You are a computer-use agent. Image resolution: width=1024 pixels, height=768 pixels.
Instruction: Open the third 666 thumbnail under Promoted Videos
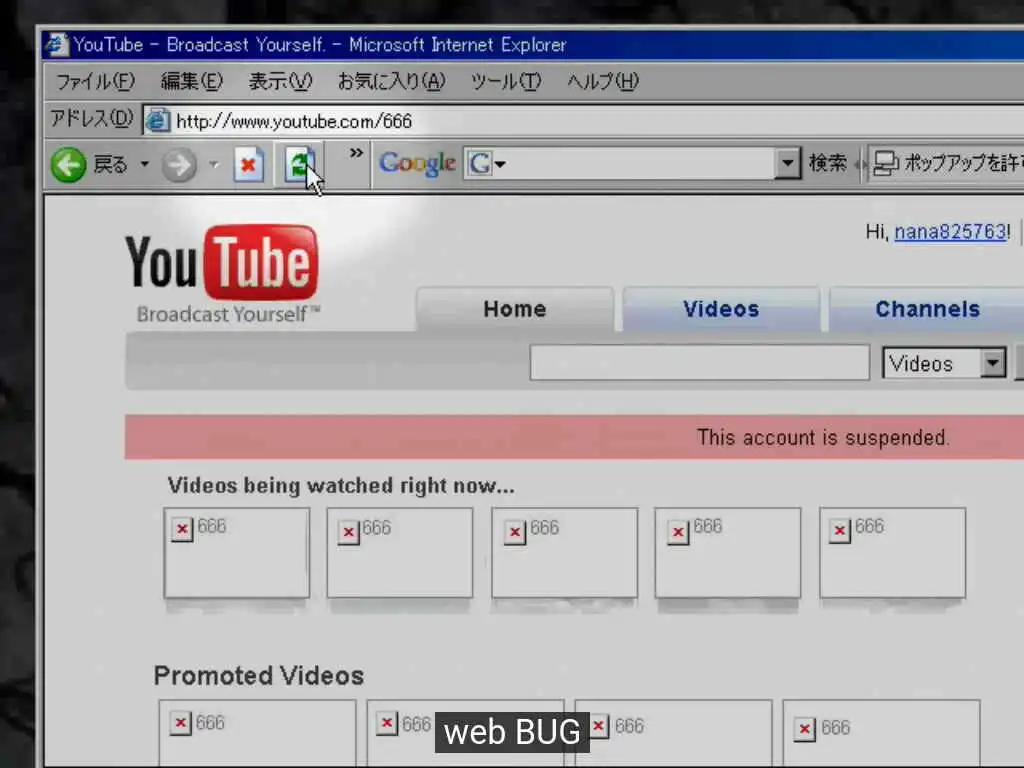(x=673, y=733)
